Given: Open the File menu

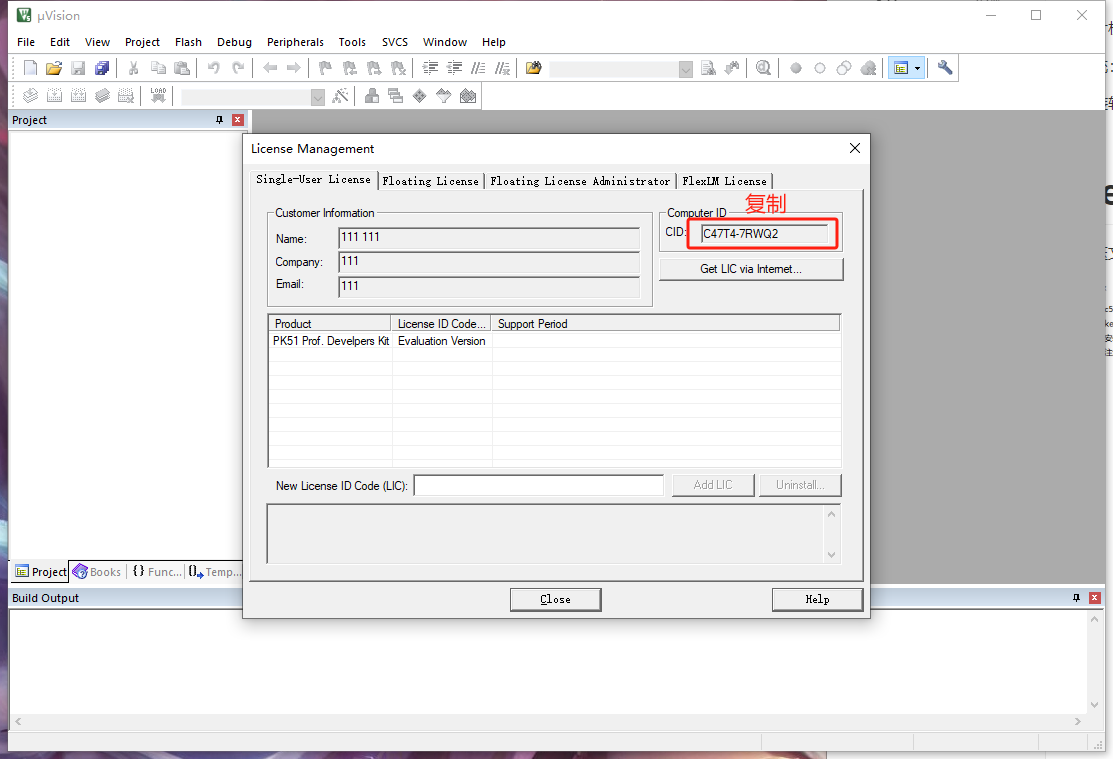Looking at the screenshot, I should [x=26, y=42].
